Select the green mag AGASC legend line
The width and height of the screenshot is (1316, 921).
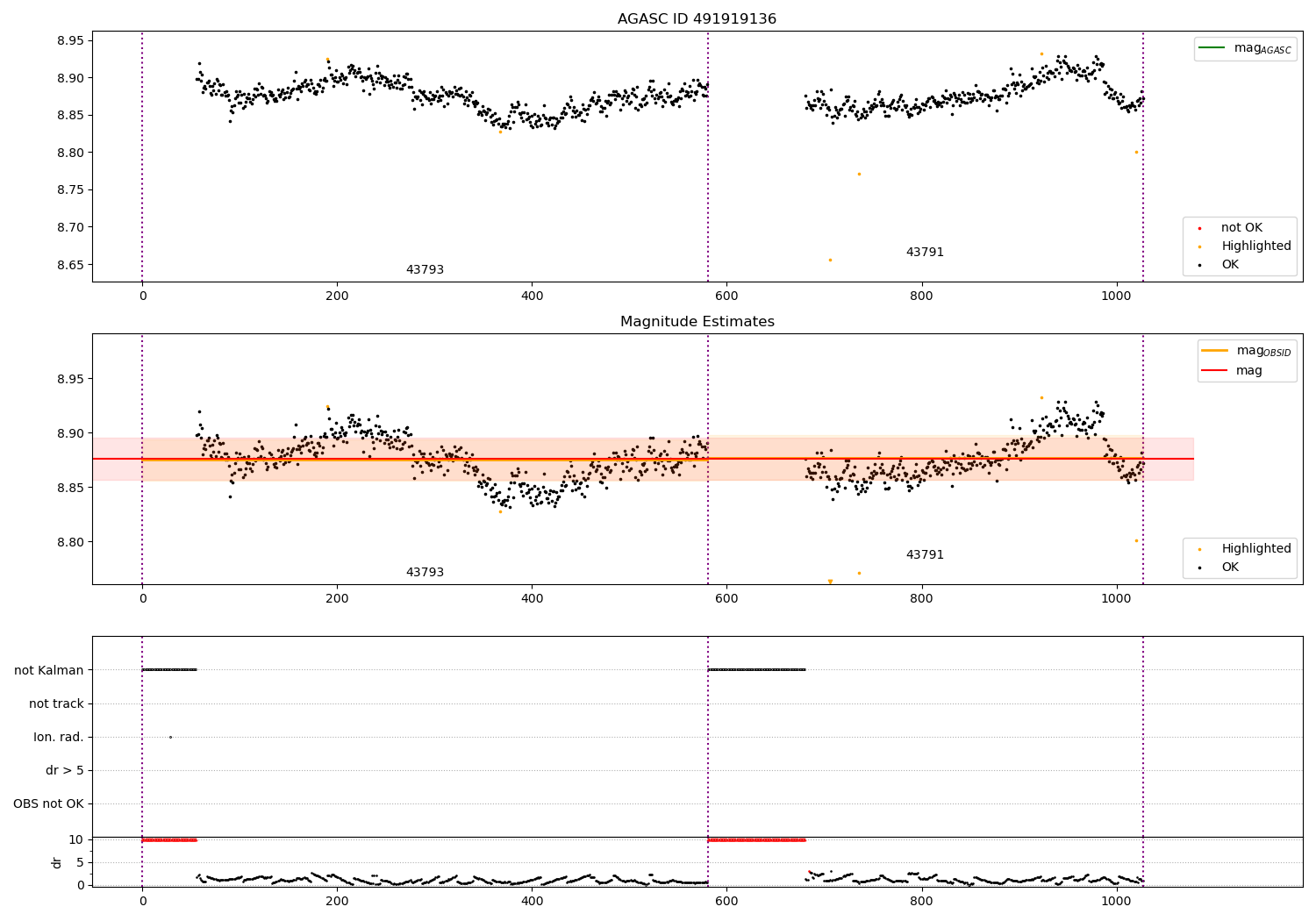click(x=1212, y=47)
